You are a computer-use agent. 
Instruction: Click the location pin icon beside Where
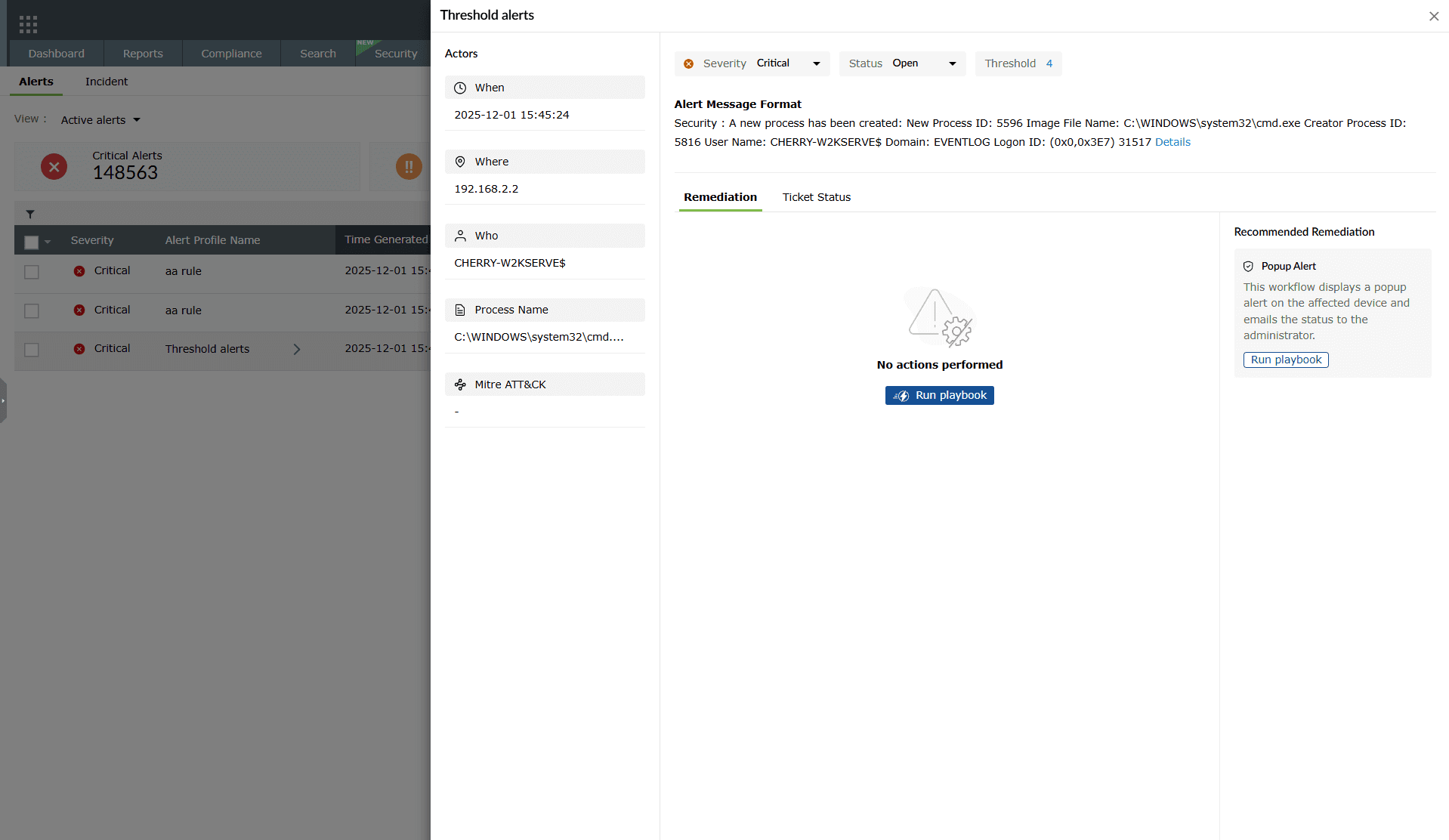pos(460,162)
